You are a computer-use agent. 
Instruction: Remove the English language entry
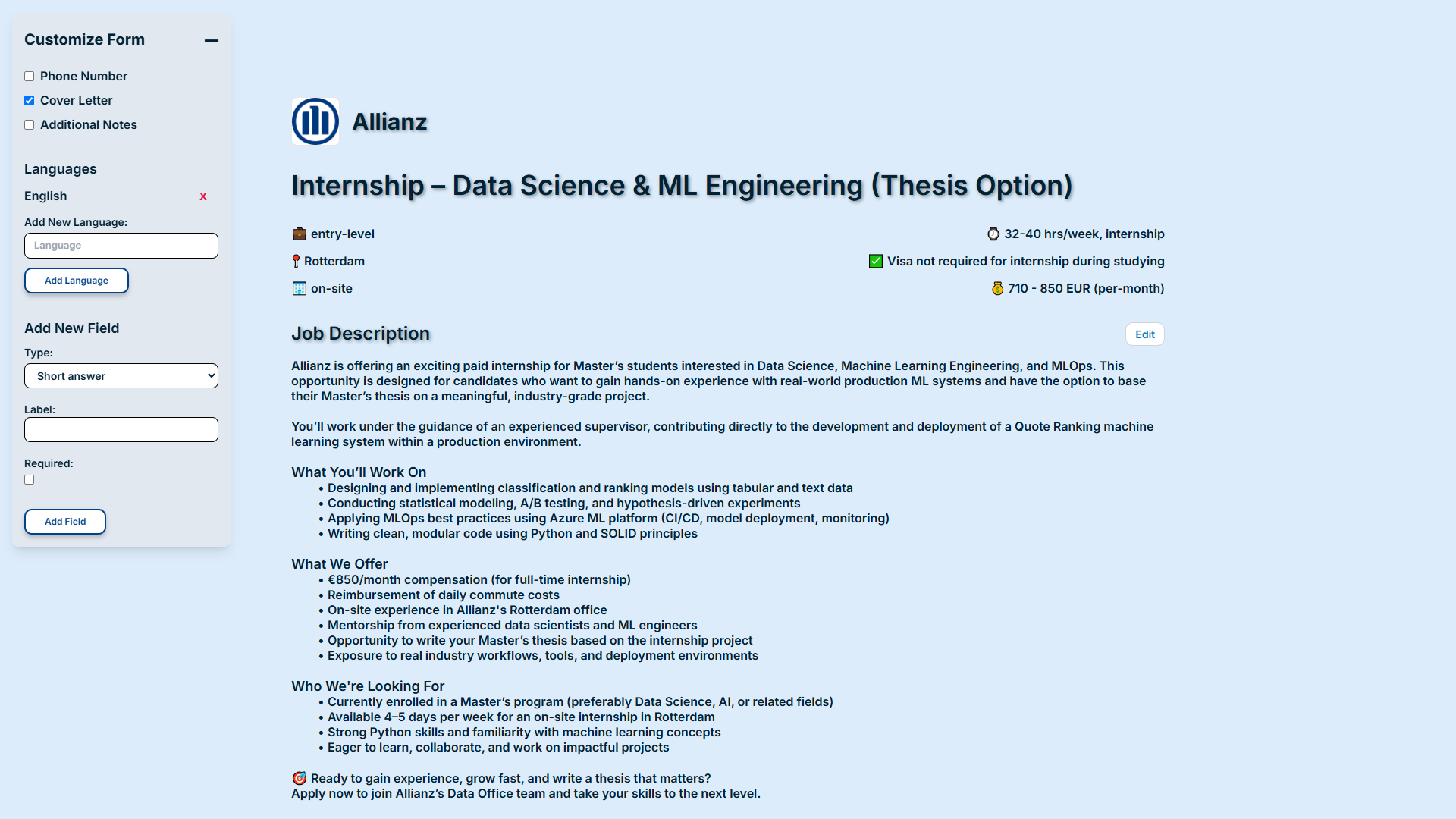[x=203, y=196]
